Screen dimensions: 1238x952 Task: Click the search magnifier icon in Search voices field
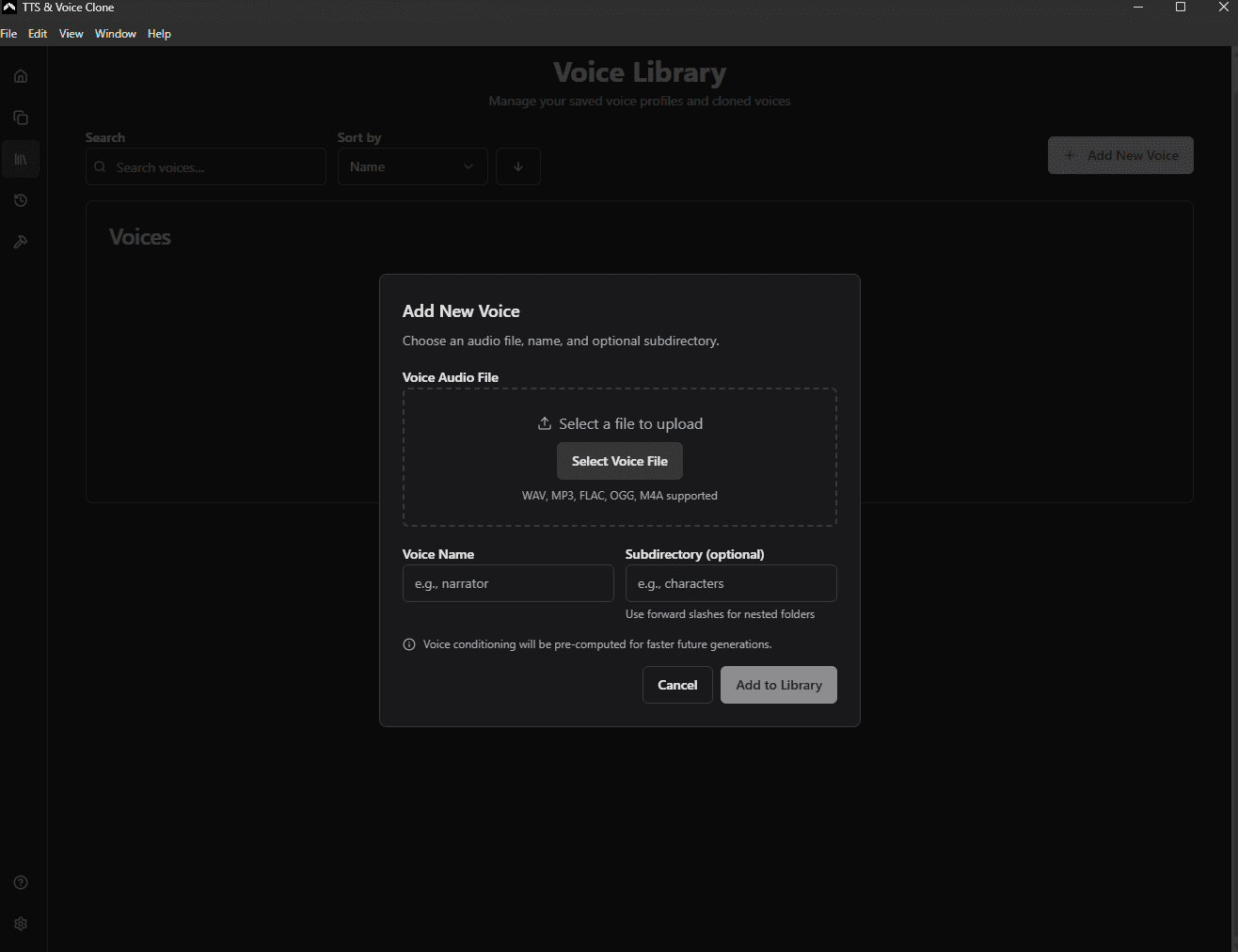click(100, 167)
